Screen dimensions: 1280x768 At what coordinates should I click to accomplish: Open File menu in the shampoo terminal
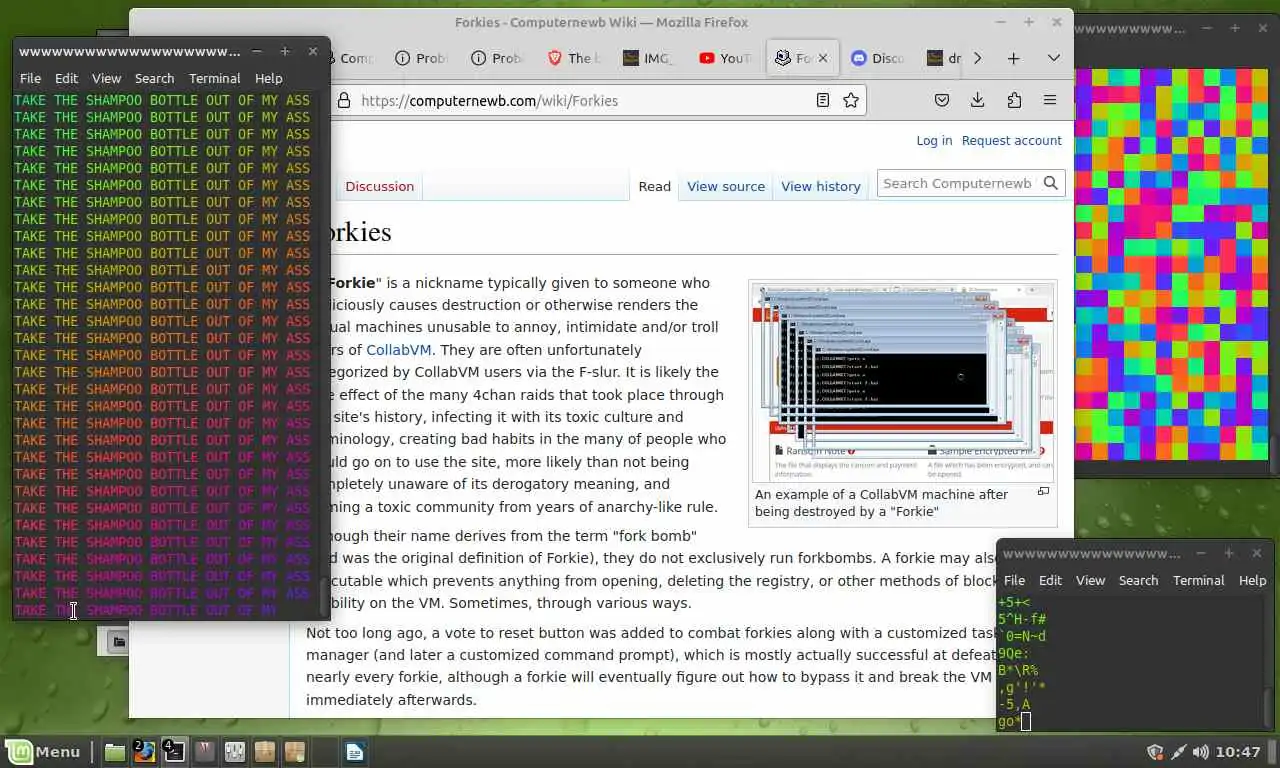tap(30, 78)
